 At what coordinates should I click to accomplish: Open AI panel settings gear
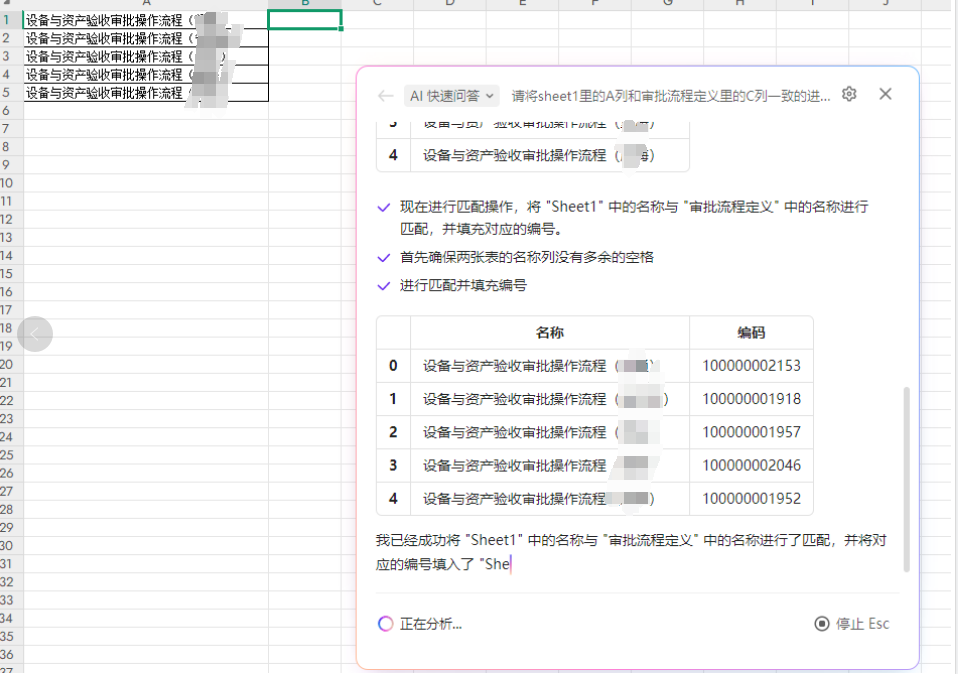click(849, 95)
